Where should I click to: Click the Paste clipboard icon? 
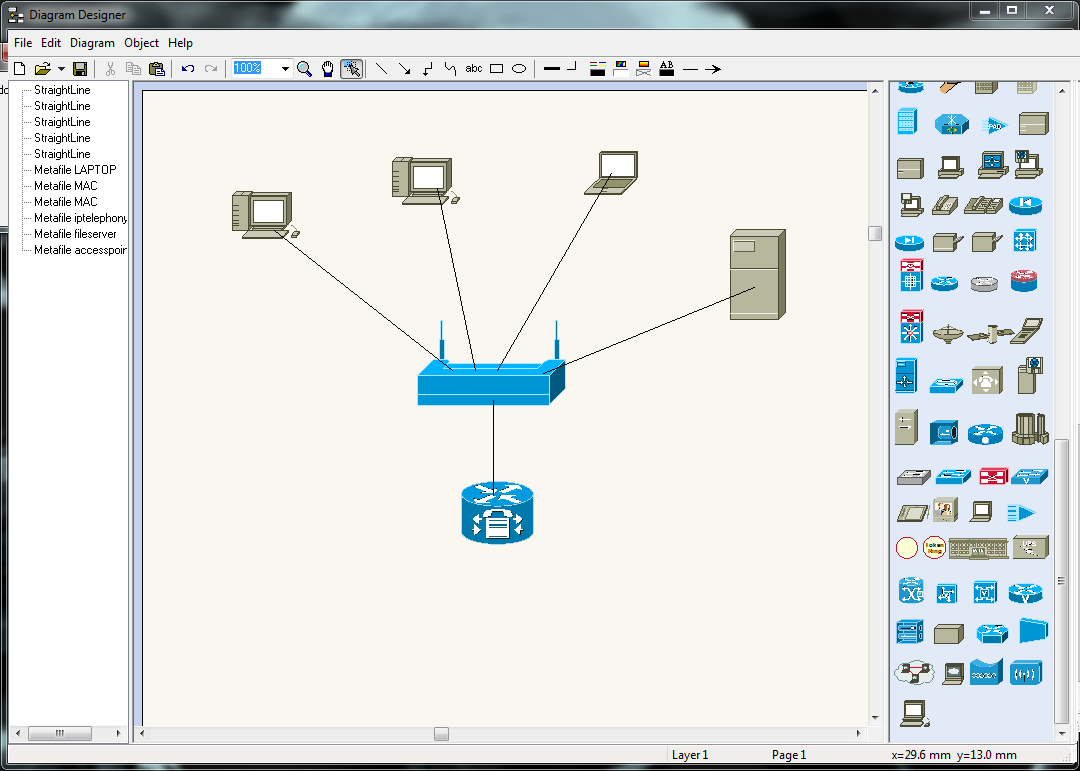click(x=157, y=69)
